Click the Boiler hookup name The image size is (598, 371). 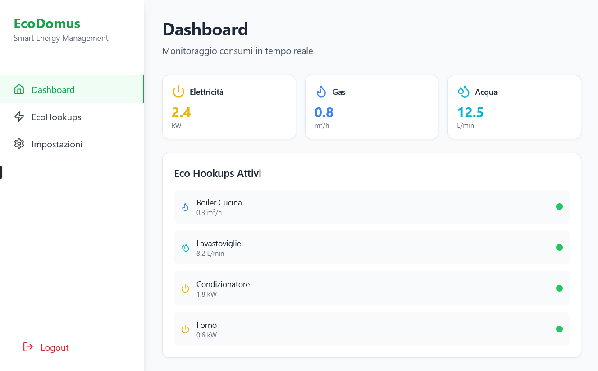[x=219, y=202]
